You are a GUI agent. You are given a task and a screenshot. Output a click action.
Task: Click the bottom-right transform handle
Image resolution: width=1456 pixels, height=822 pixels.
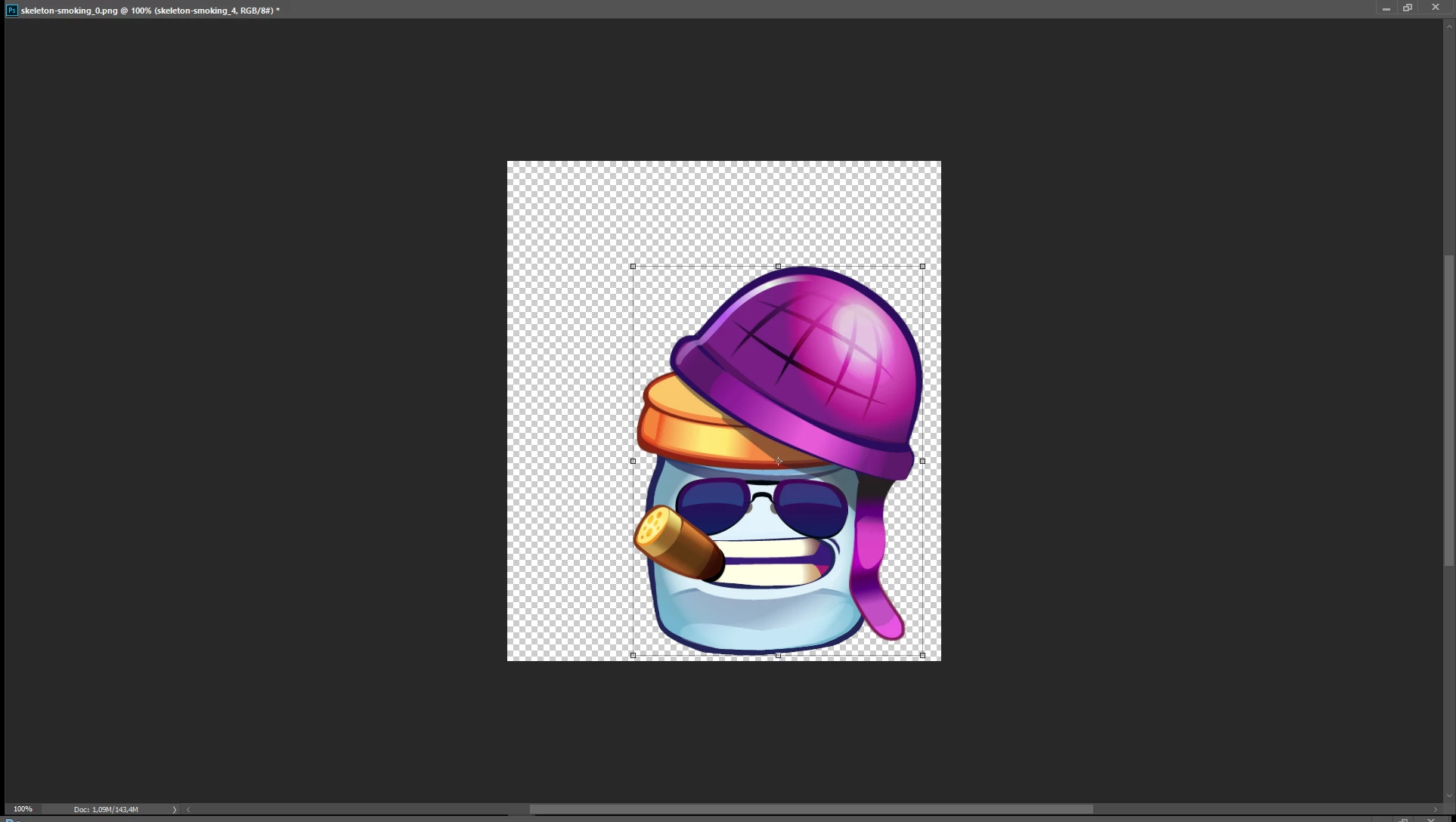[922, 656]
